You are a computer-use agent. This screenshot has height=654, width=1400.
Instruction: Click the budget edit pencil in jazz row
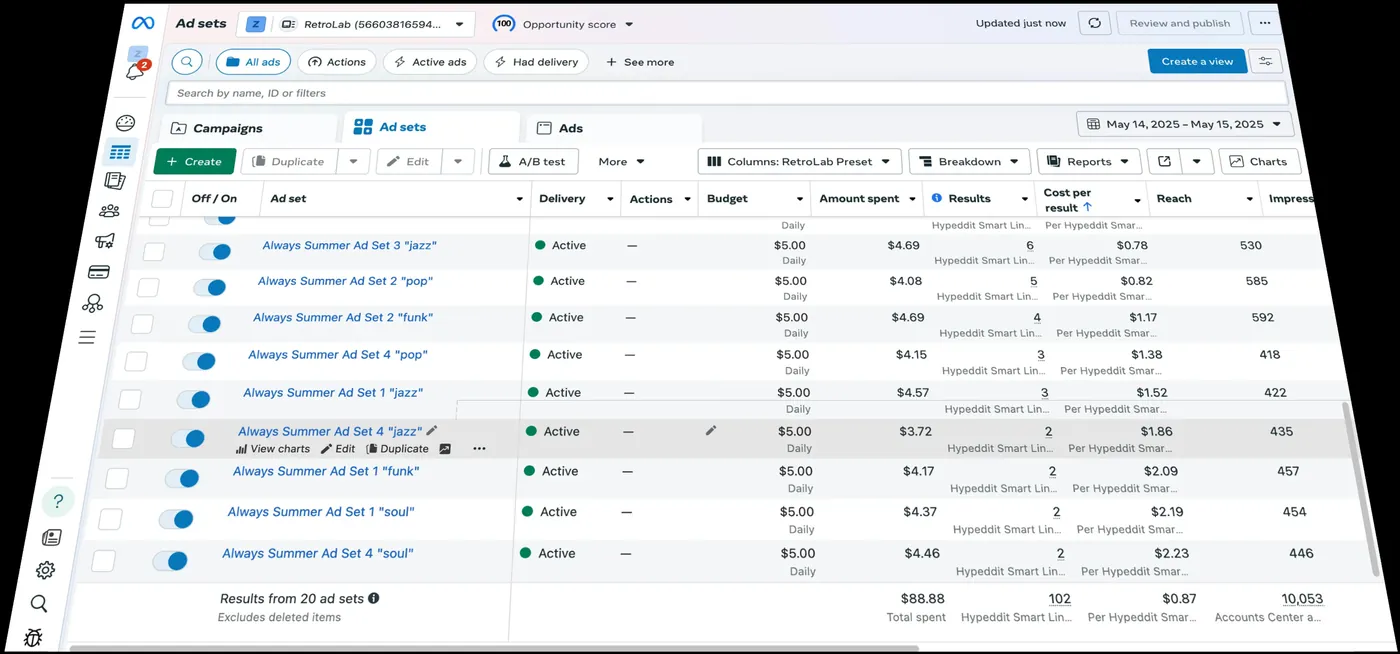coord(711,430)
